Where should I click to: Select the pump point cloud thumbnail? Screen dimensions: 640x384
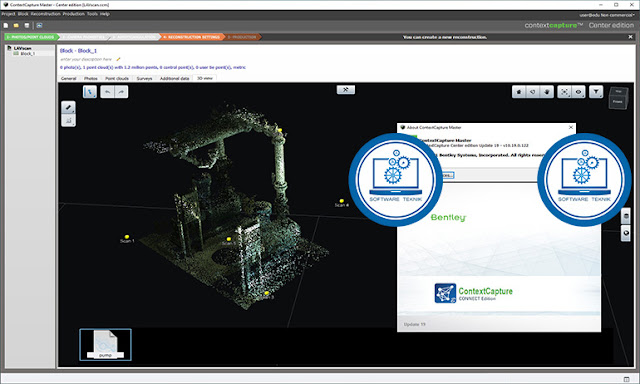click(x=105, y=345)
